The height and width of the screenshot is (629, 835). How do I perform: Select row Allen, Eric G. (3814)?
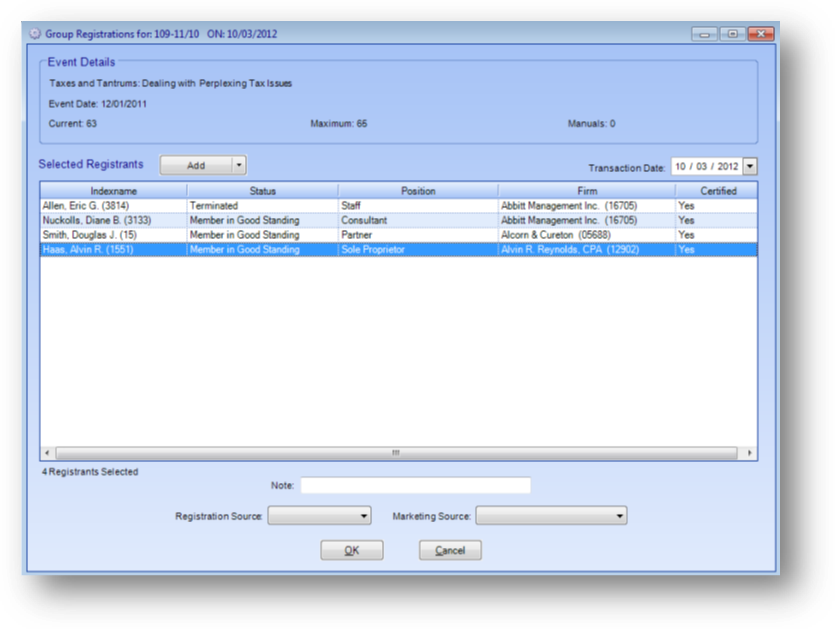(398, 206)
